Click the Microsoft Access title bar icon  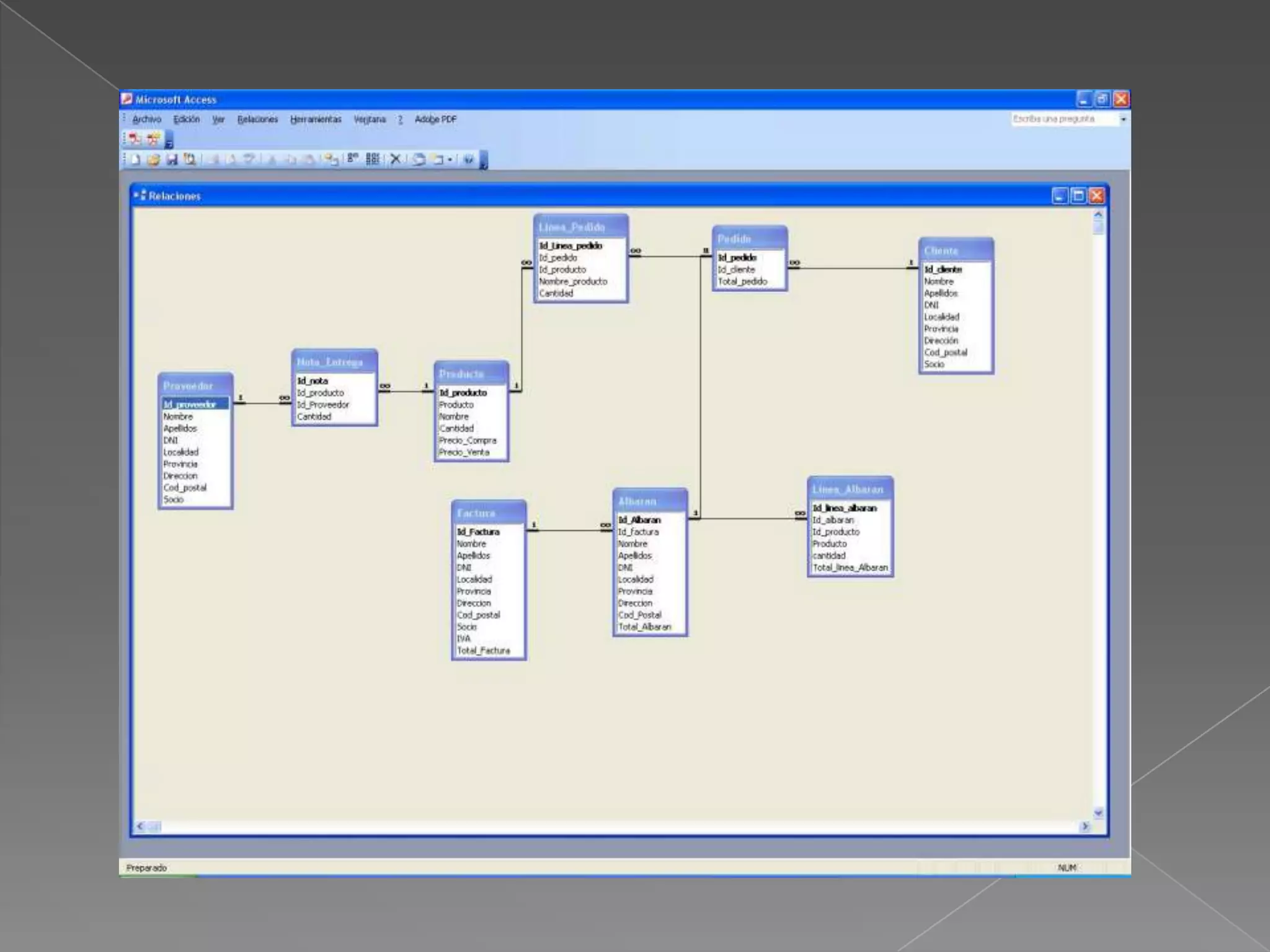(x=127, y=99)
